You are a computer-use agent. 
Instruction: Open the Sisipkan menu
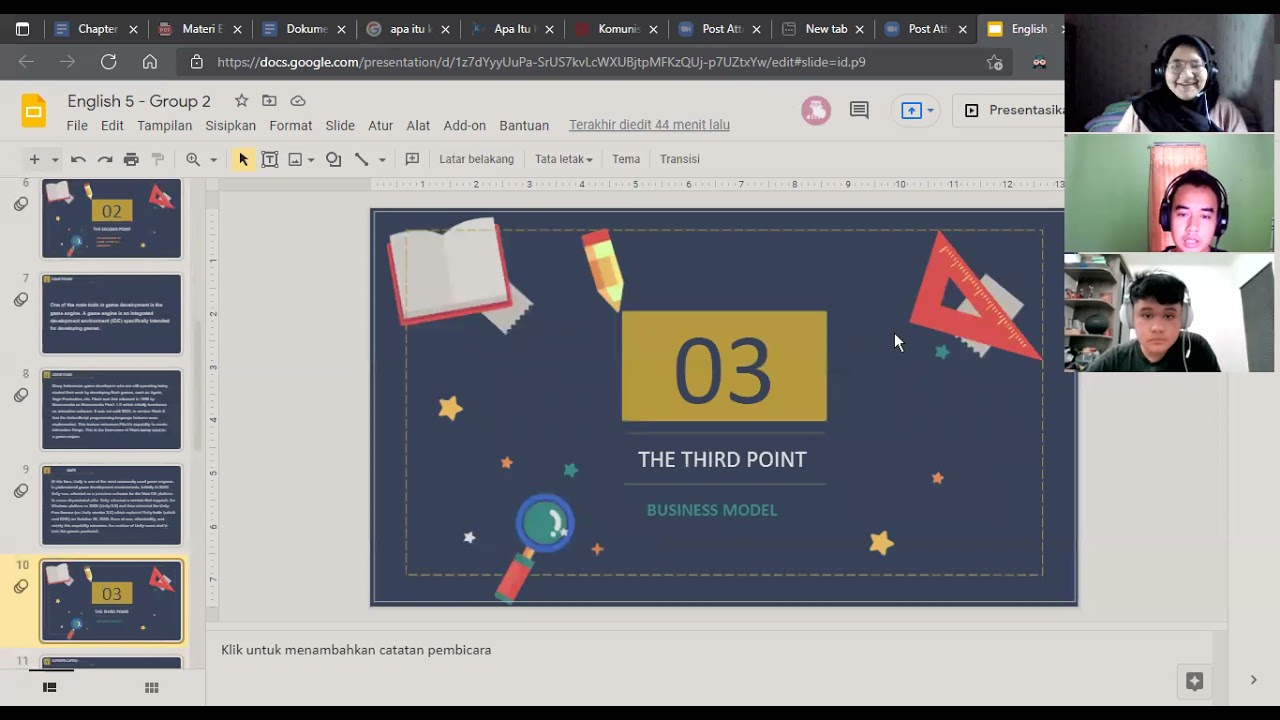(x=231, y=125)
